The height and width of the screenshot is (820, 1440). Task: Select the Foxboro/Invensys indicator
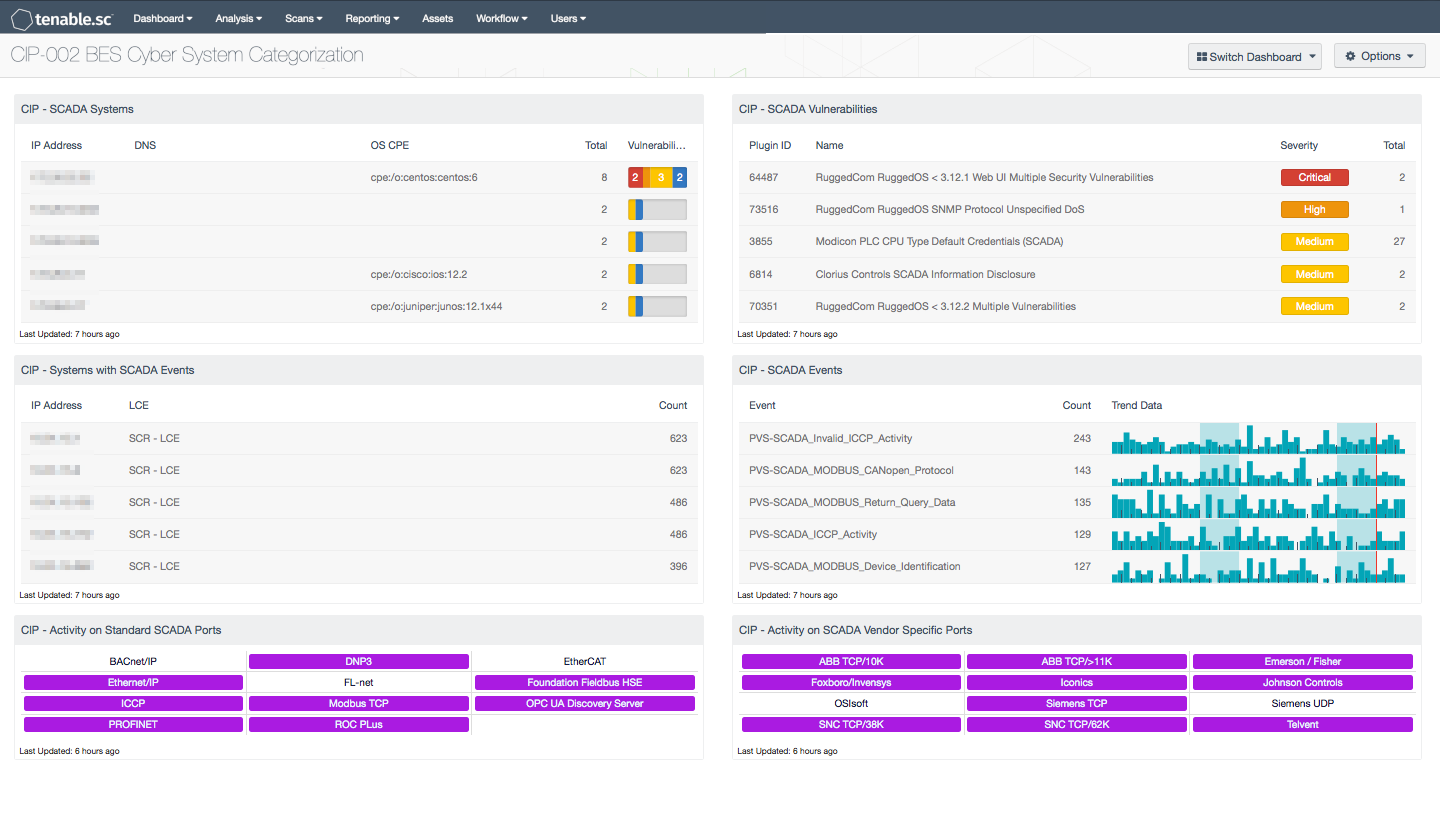coord(851,683)
